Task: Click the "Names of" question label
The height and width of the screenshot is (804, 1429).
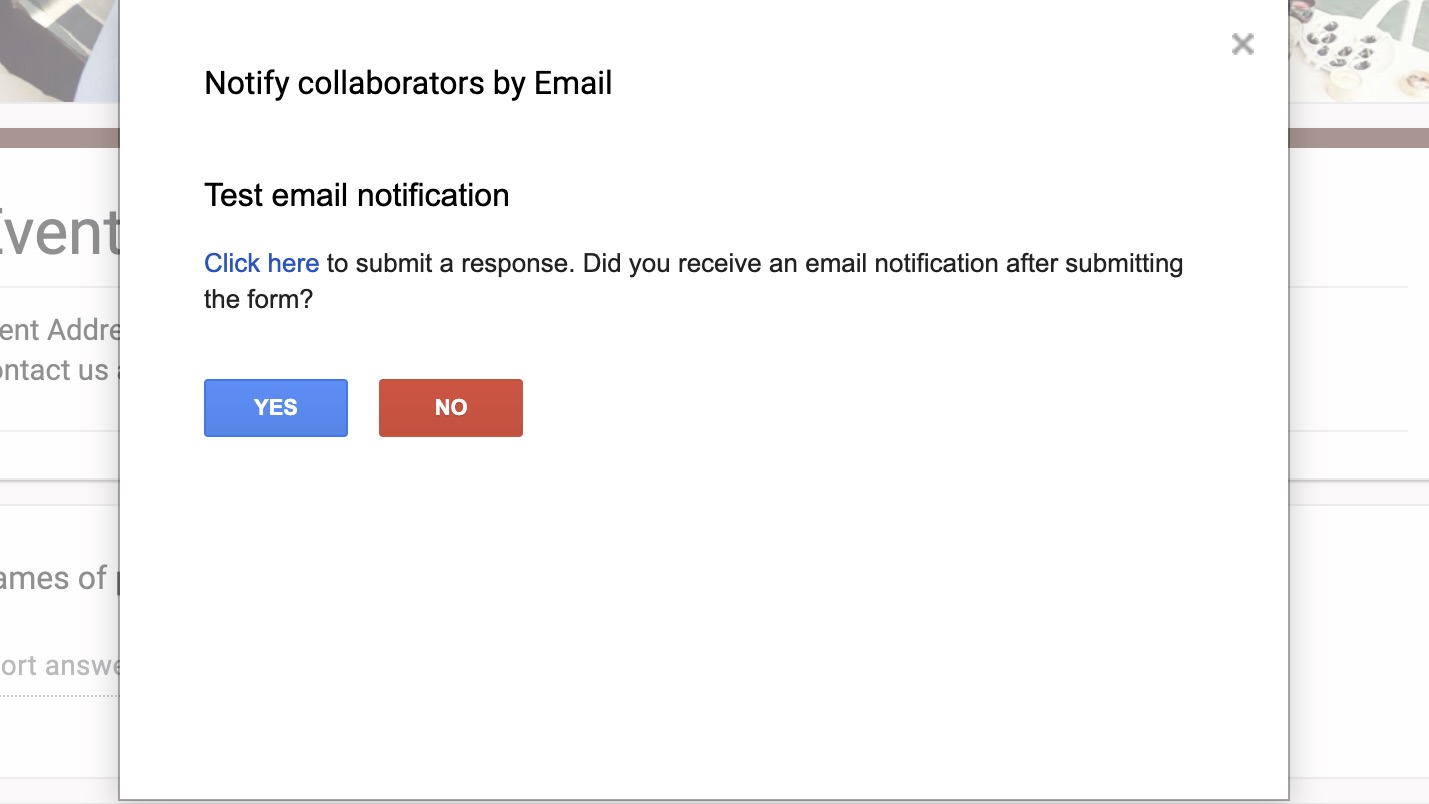Action: (54, 578)
